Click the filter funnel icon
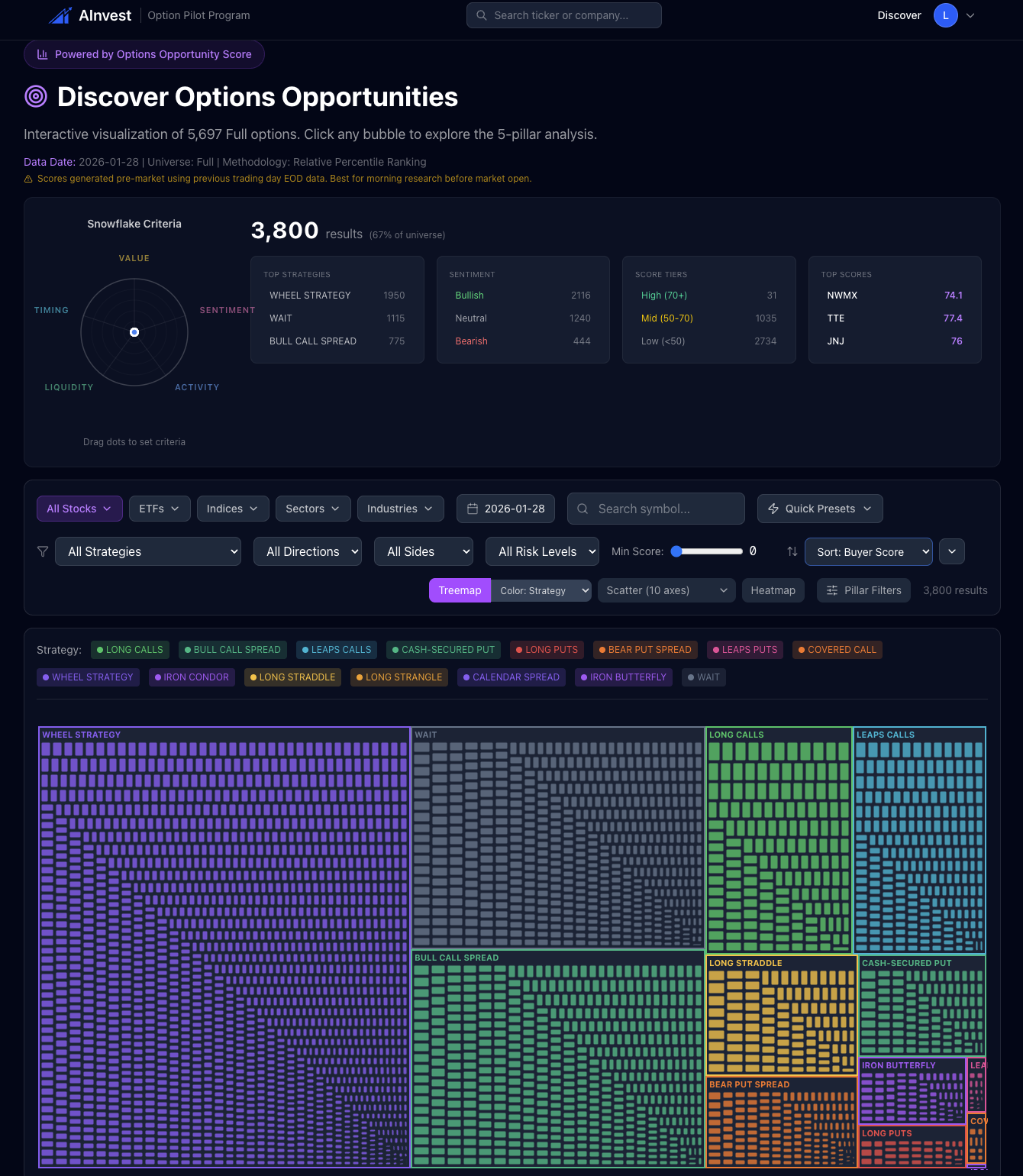The height and width of the screenshot is (1176, 1023). pyautogui.click(x=42, y=551)
